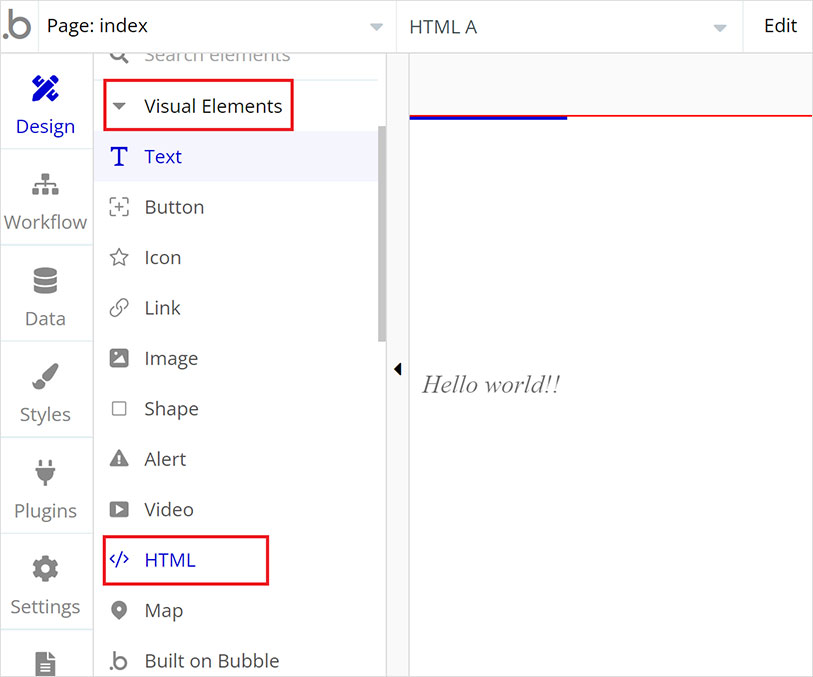Click the star Icon element
This screenshot has height=677, width=813.
click(119, 257)
